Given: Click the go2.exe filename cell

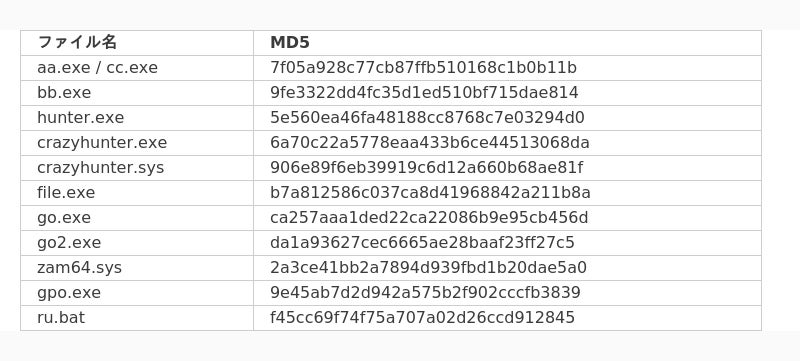Looking at the screenshot, I should (137, 243).
